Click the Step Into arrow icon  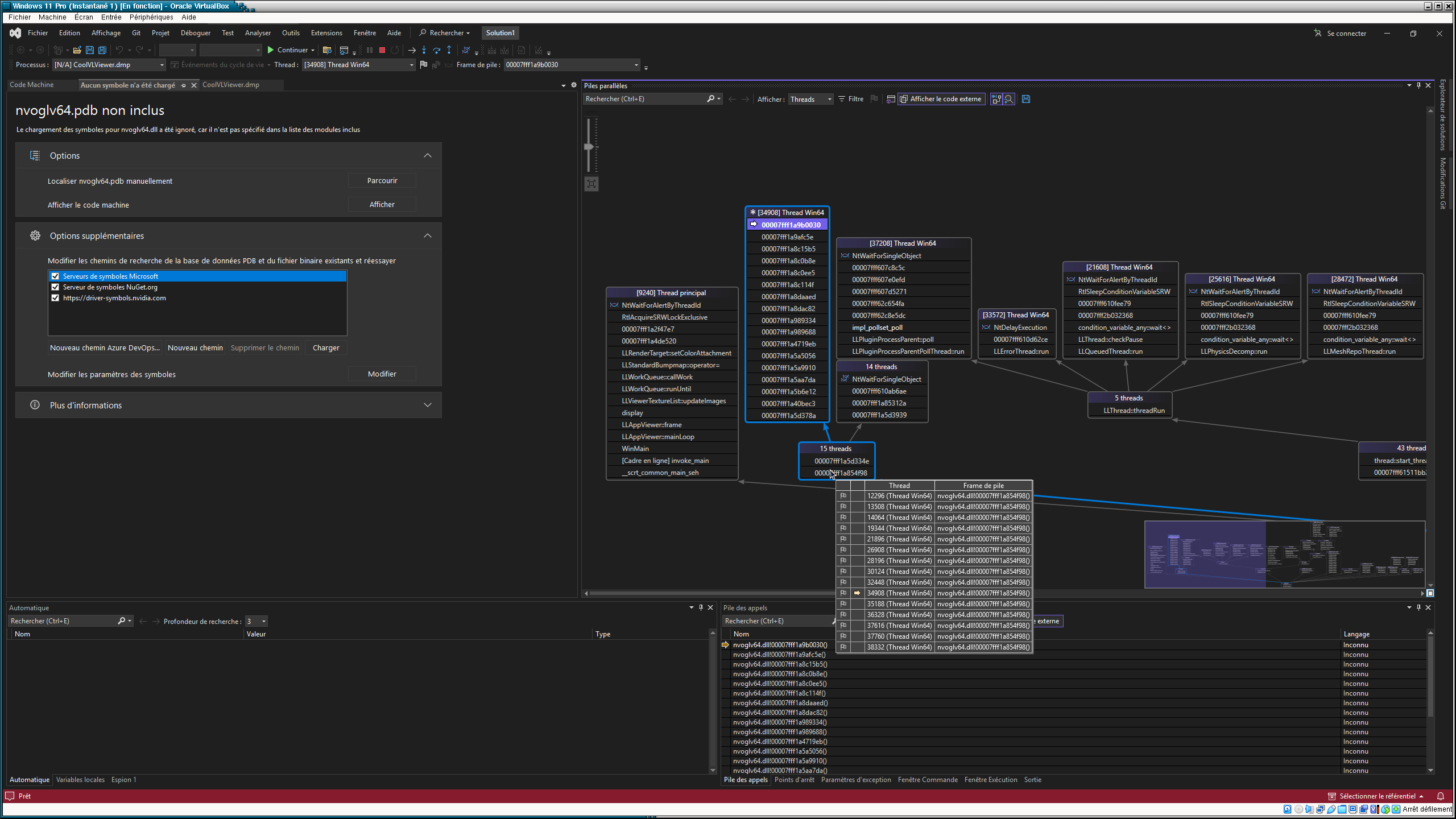click(424, 50)
